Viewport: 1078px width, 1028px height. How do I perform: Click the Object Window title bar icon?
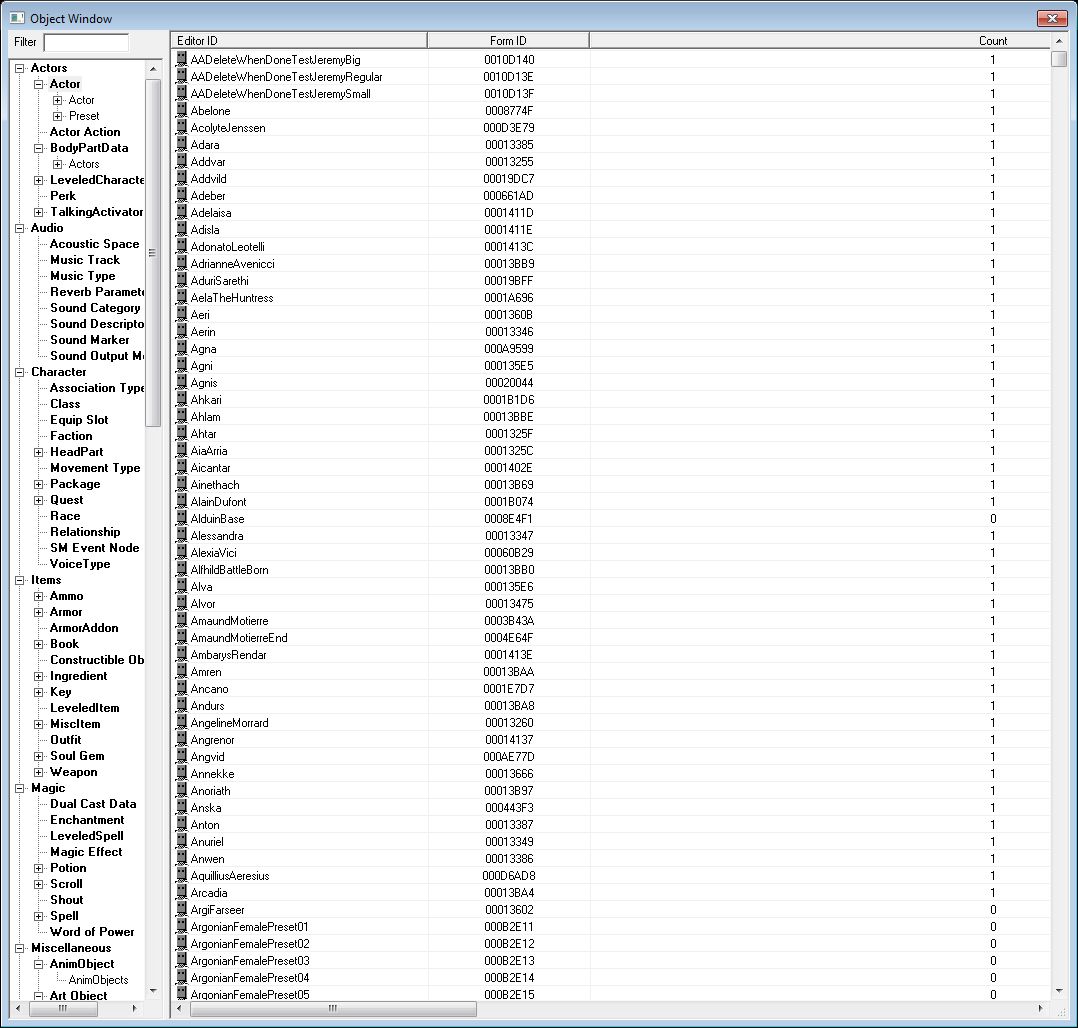tap(17, 18)
